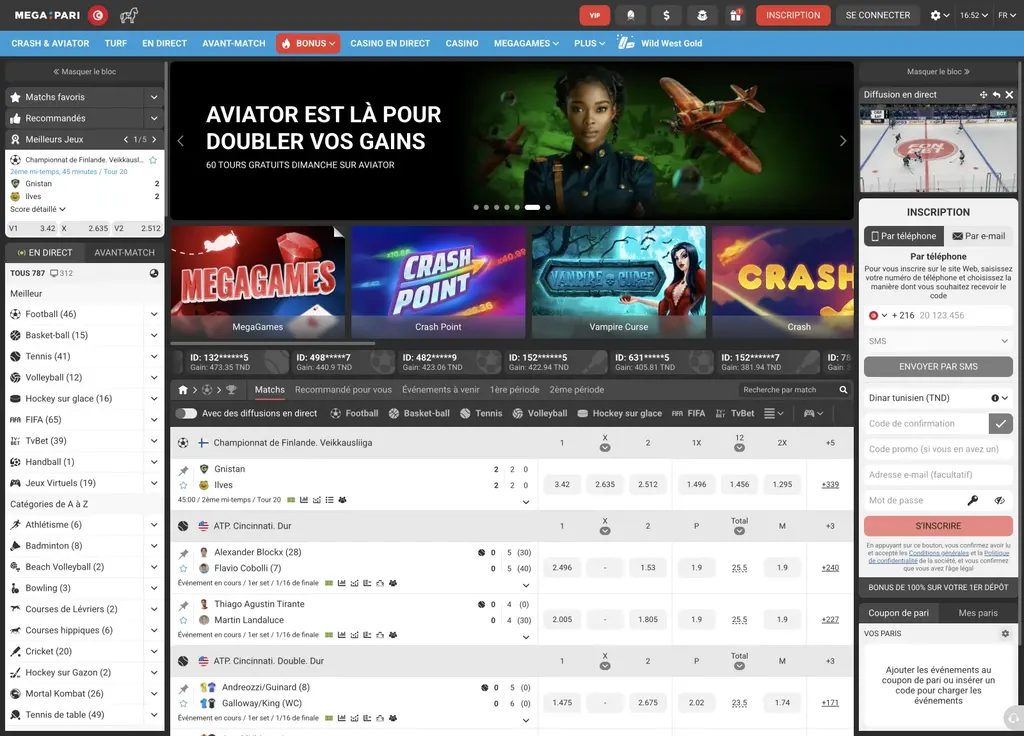Expand Tennis (41) in sidebar
This screenshot has height=736, width=1024.
point(154,357)
